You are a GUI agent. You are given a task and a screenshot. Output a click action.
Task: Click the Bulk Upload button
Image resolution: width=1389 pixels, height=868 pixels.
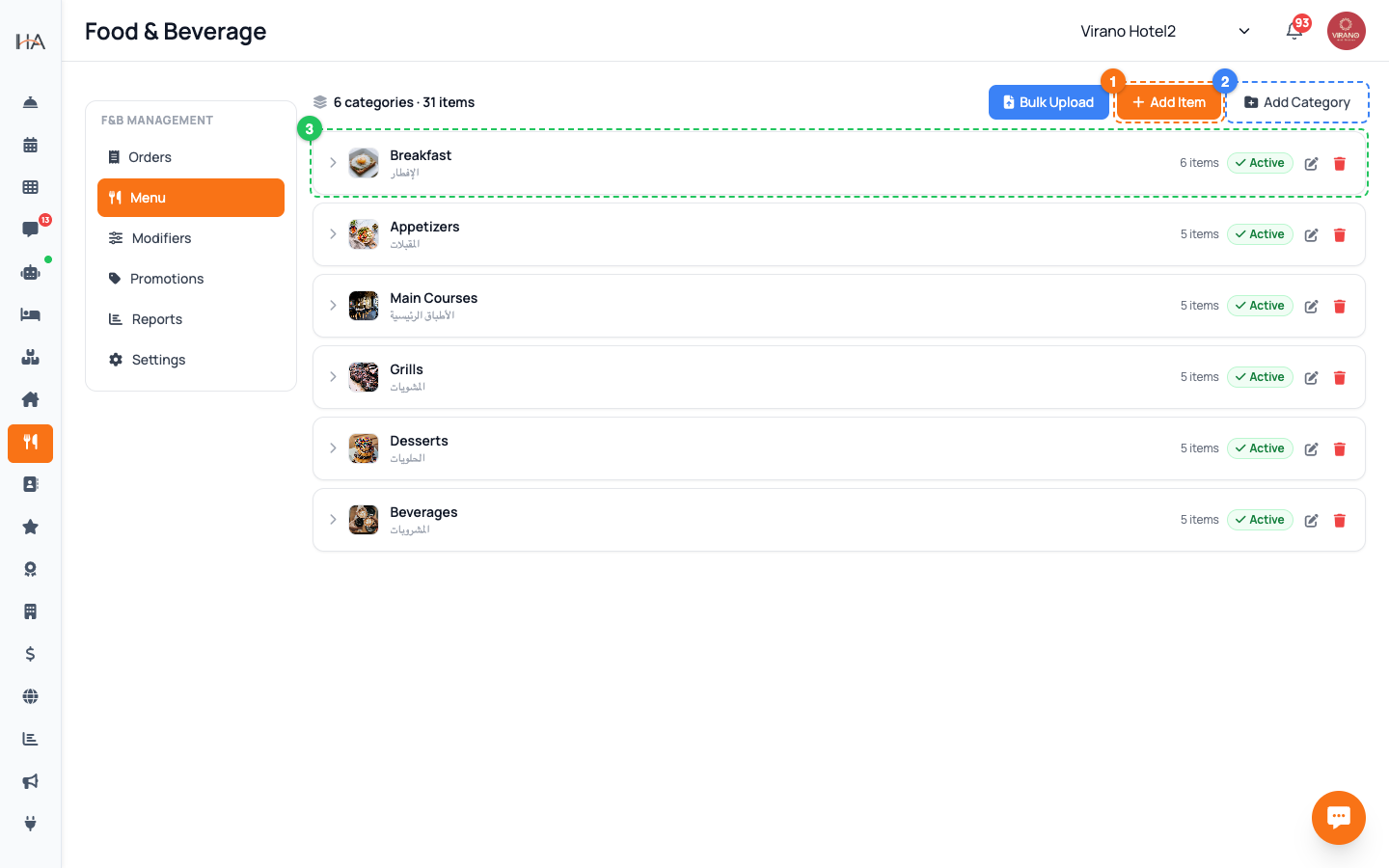[x=1049, y=102]
